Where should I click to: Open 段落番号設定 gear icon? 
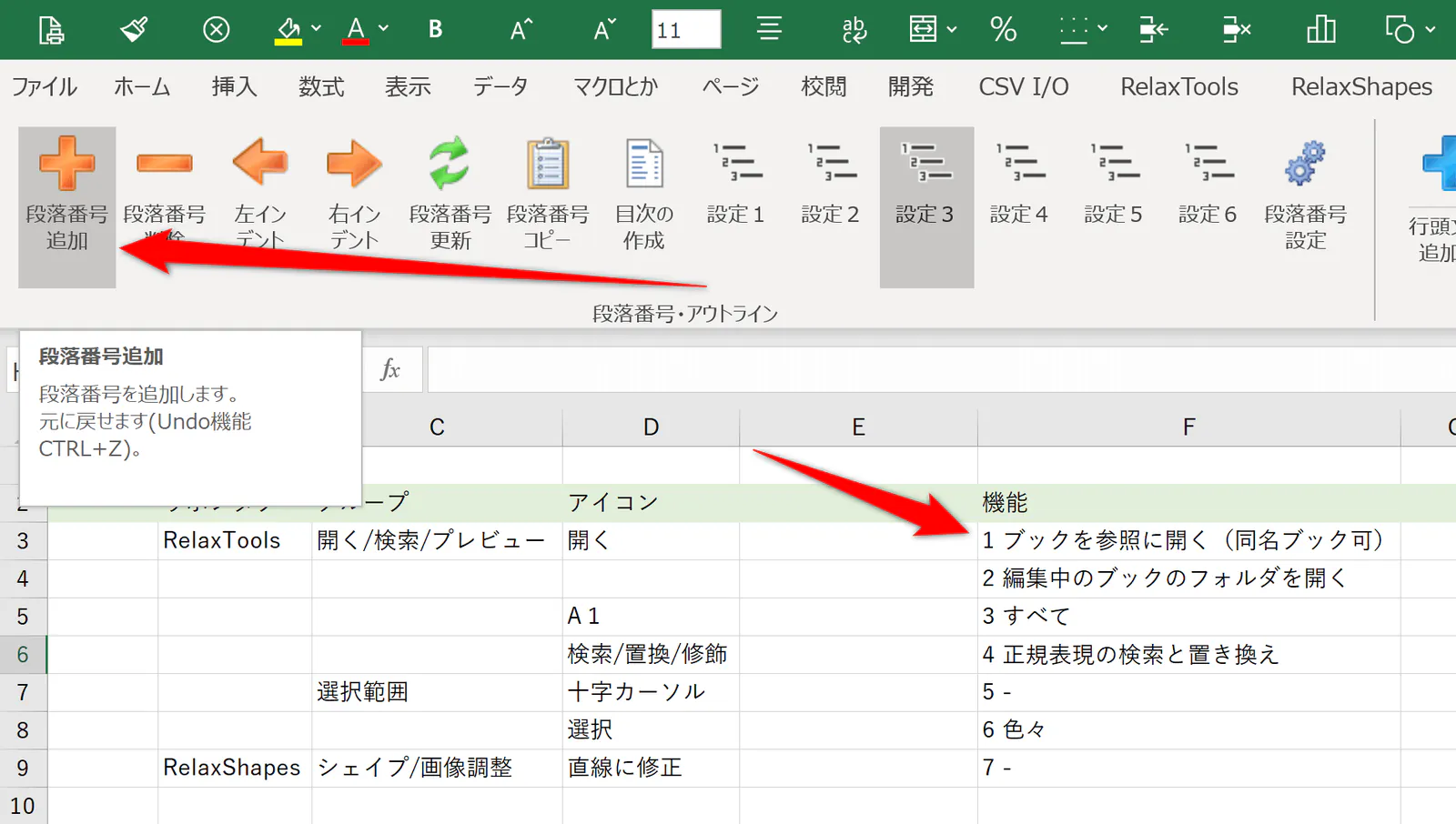click(1305, 164)
